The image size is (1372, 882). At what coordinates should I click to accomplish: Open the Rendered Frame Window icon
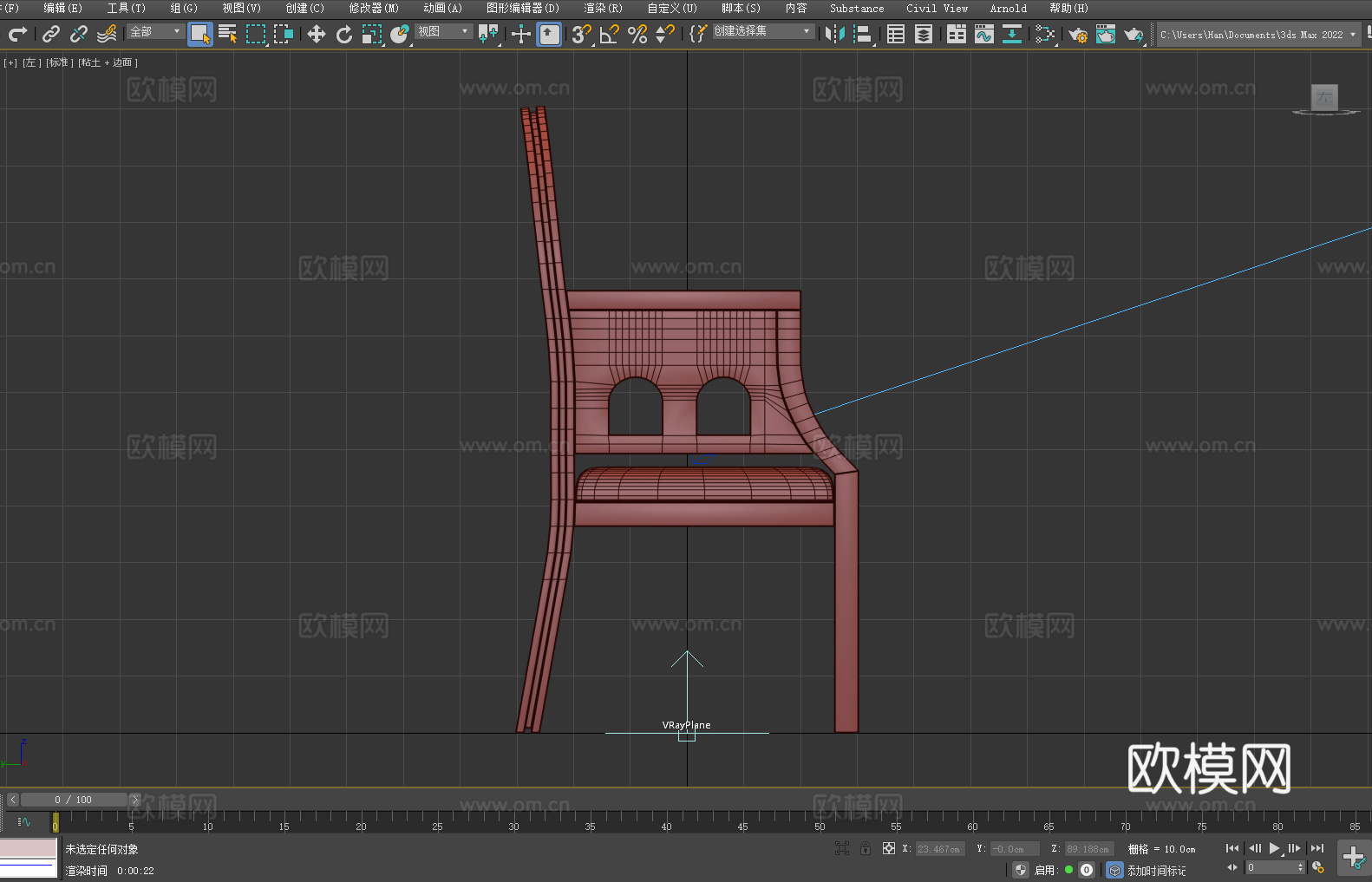click(1106, 34)
